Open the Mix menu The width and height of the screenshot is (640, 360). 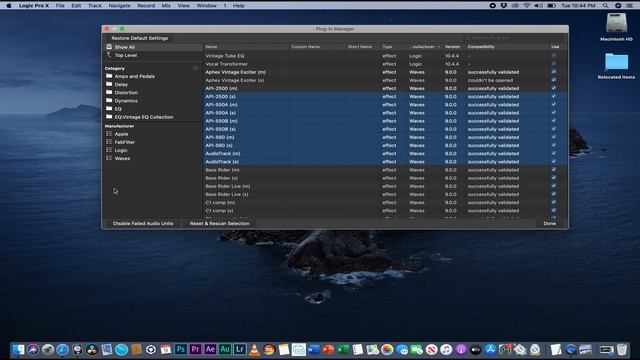166,6
